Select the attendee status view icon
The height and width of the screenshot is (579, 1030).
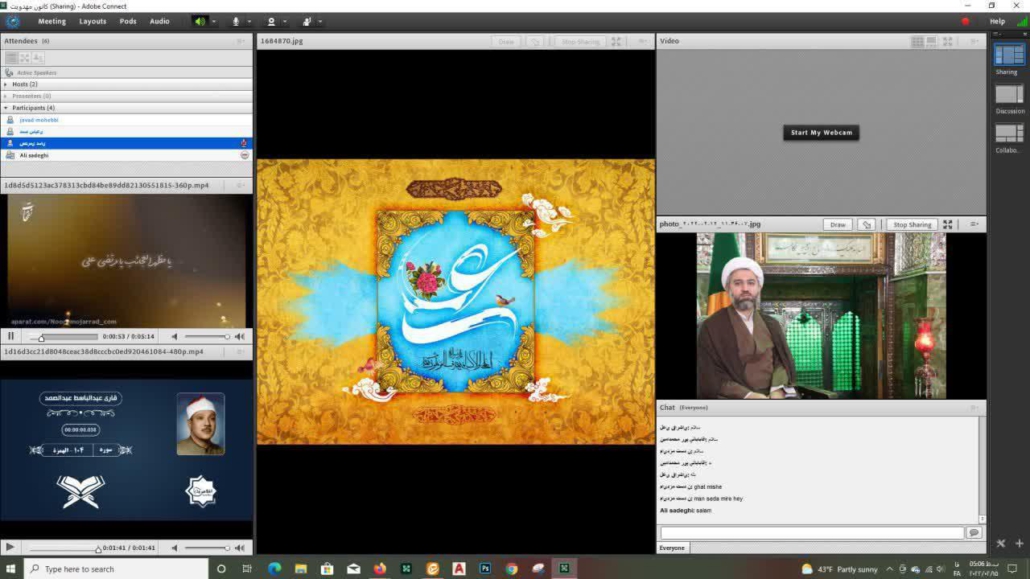[x=37, y=58]
